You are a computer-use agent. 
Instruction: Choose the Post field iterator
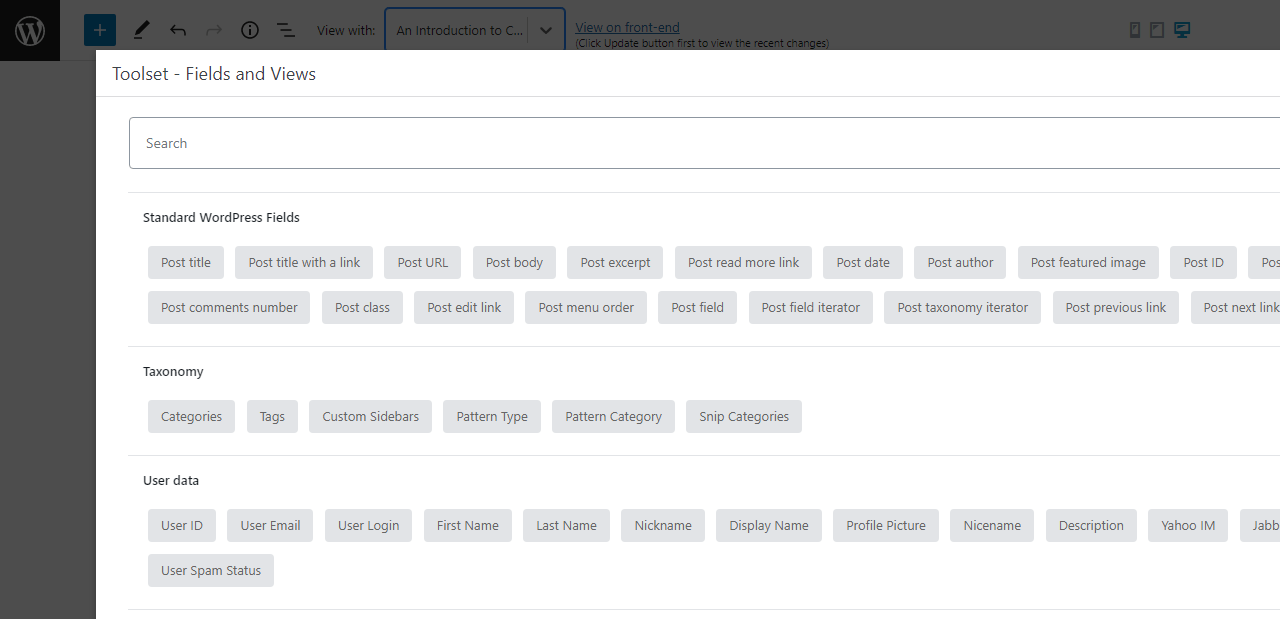pos(810,307)
